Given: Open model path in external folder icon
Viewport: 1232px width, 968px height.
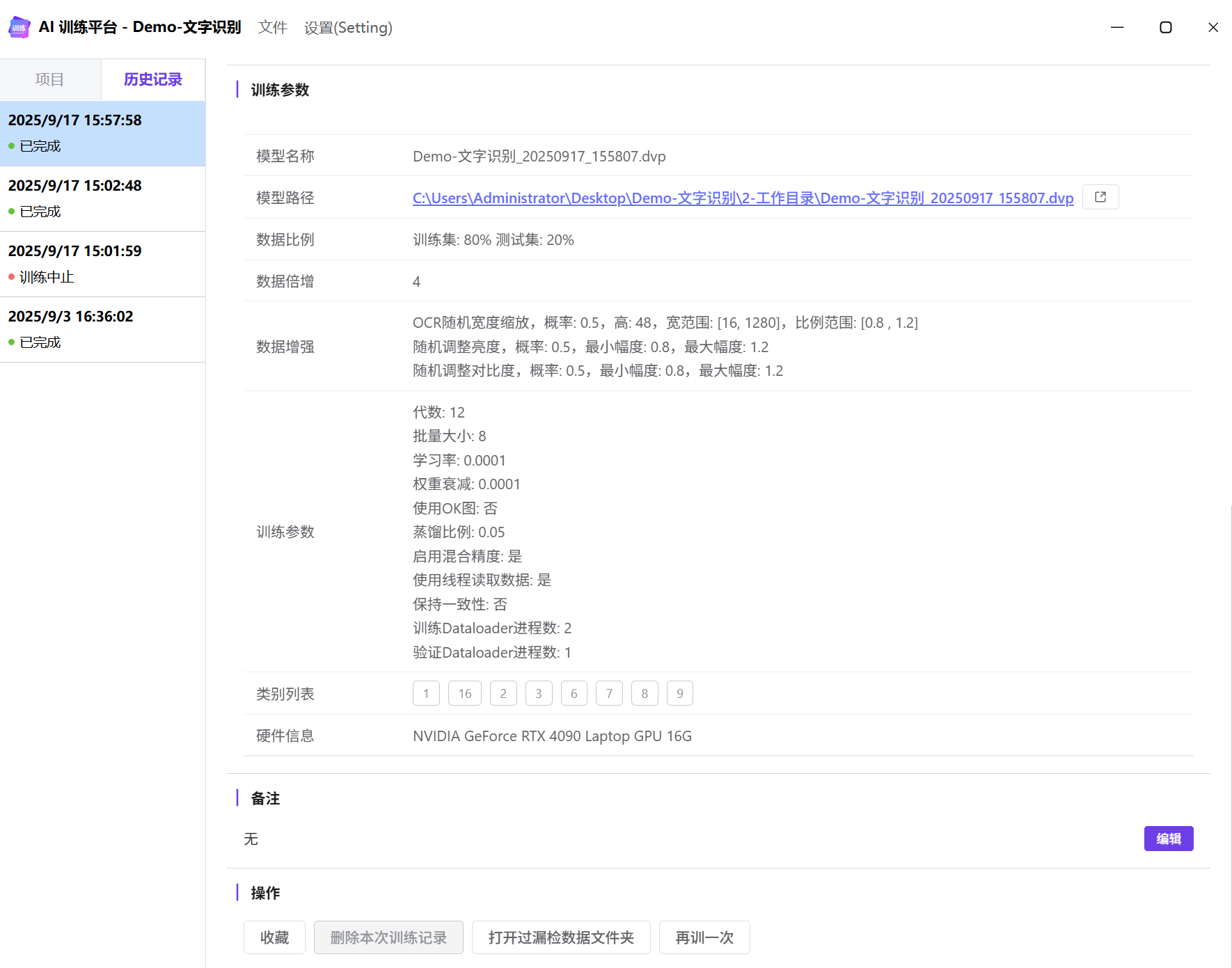Looking at the screenshot, I should 1100,198.
